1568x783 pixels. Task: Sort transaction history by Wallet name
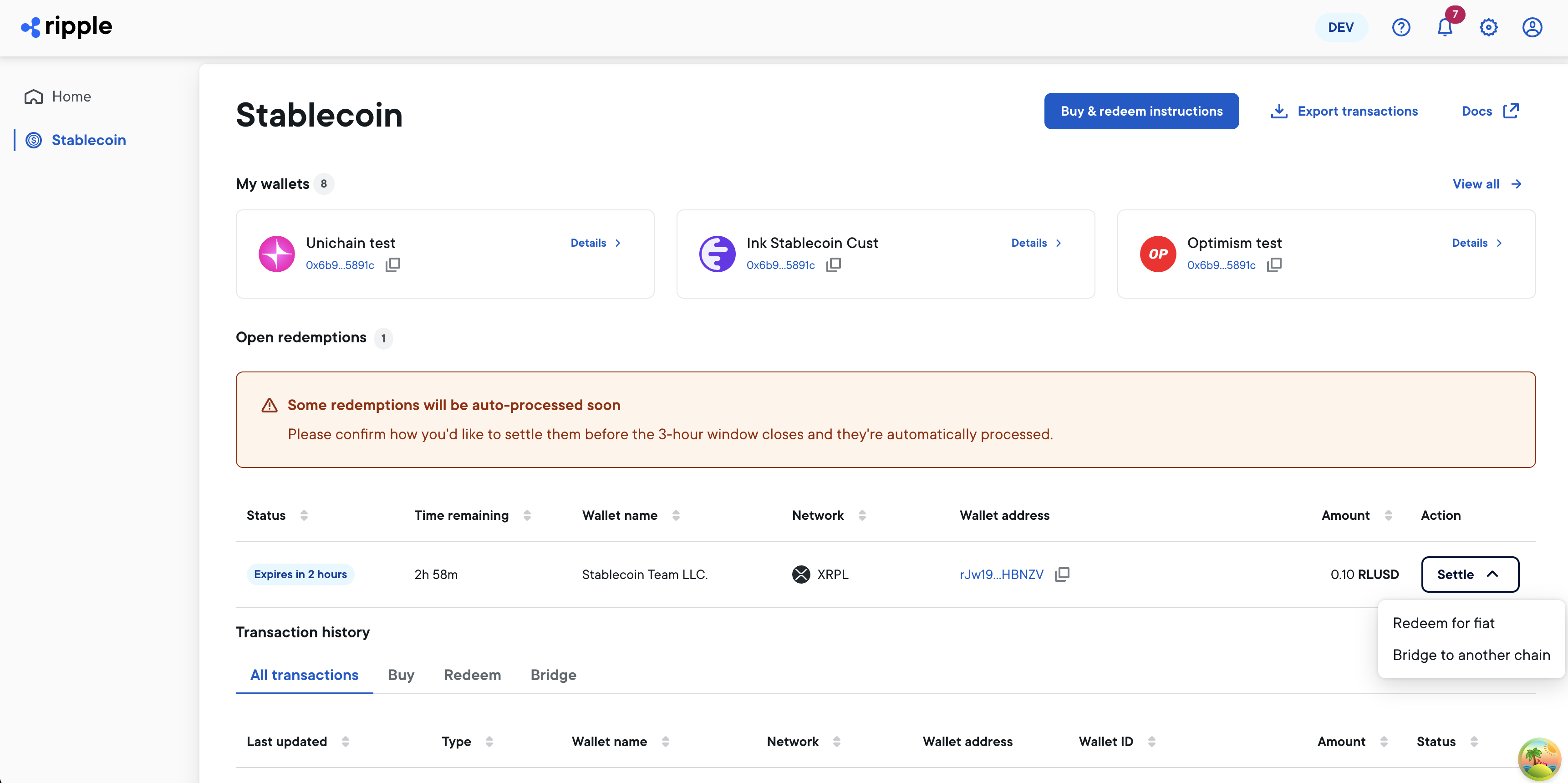(x=665, y=742)
